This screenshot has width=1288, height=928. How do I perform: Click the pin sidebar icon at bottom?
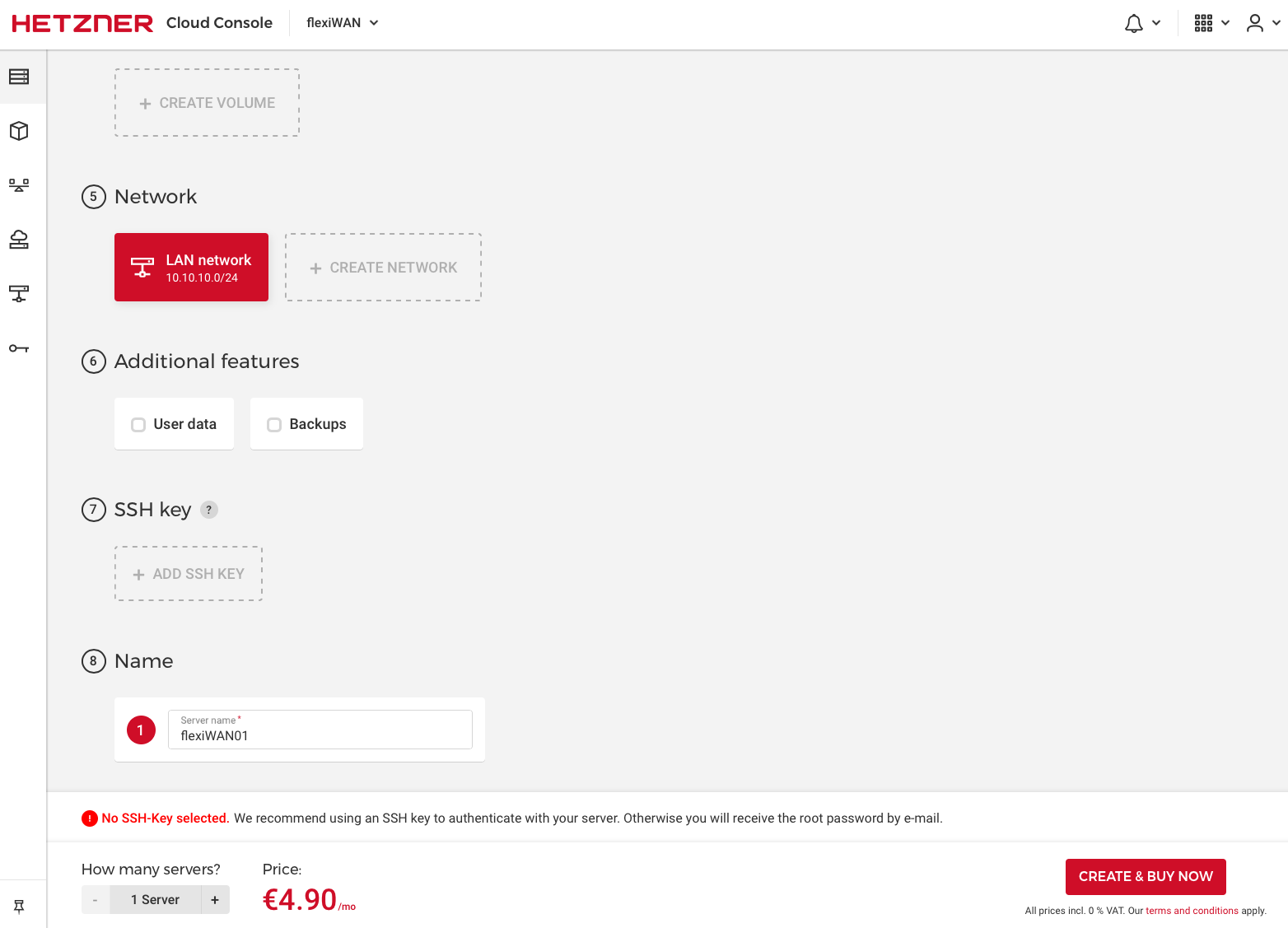(x=19, y=907)
